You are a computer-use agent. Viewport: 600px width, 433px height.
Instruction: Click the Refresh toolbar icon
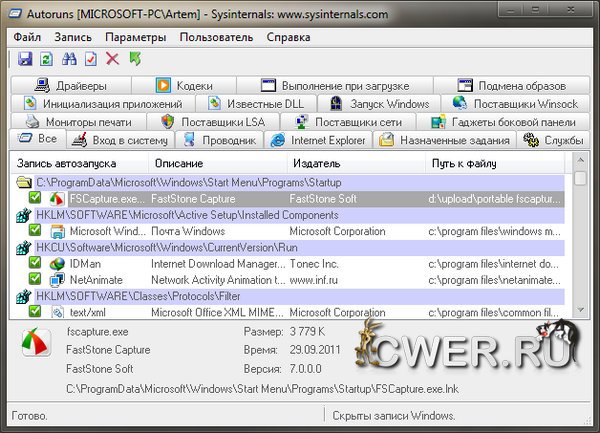click(46, 60)
